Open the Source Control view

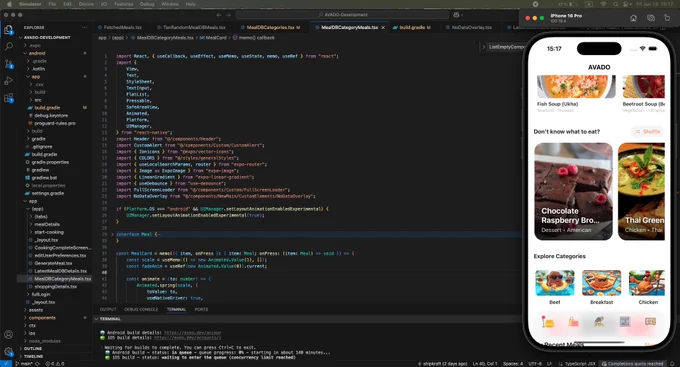tap(8, 64)
